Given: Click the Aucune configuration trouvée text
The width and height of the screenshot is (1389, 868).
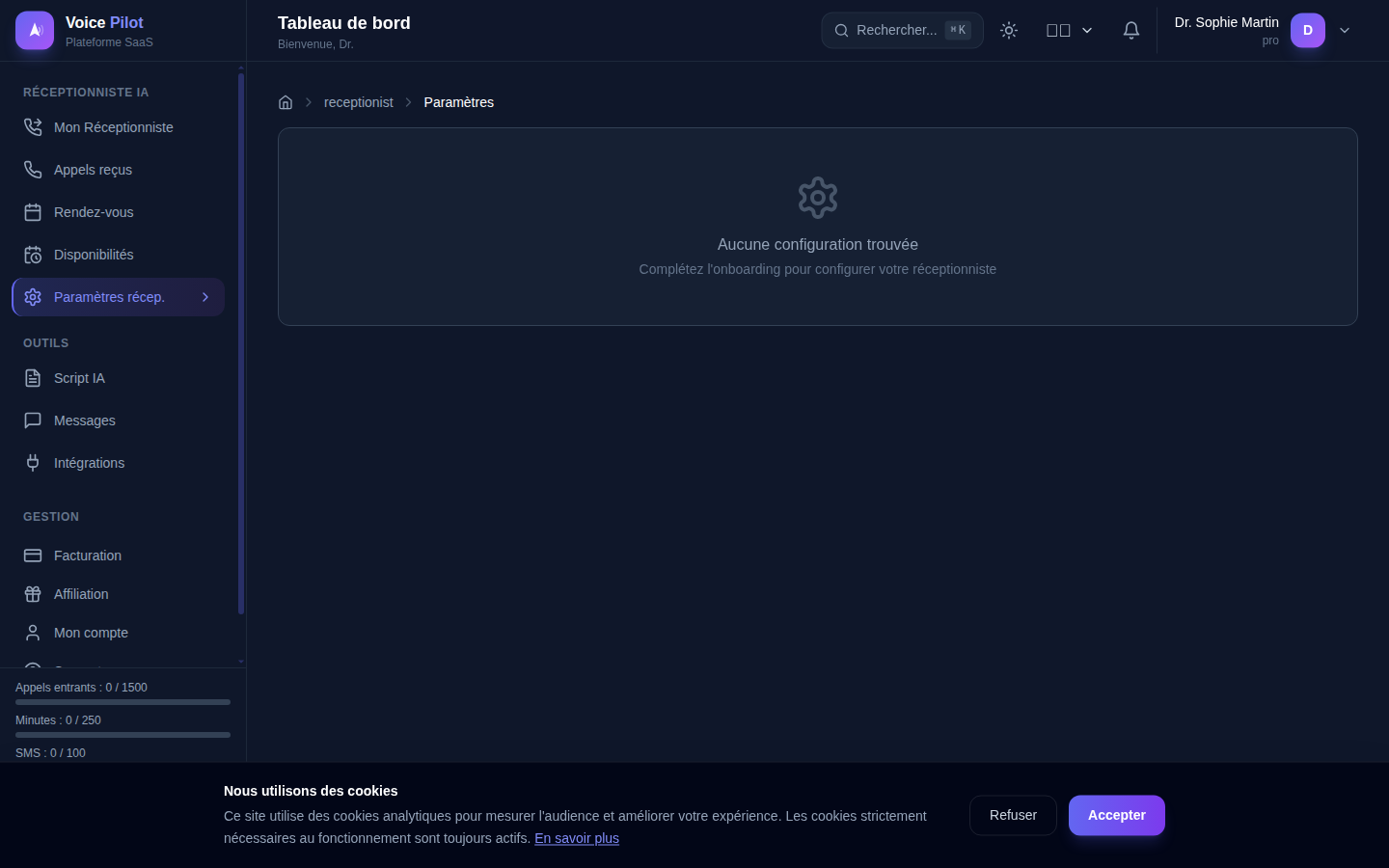Looking at the screenshot, I should pos(818,245).
